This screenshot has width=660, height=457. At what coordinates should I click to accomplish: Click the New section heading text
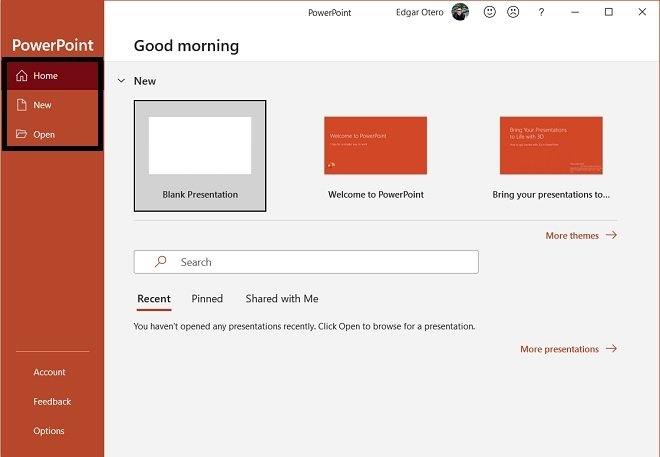145,81
